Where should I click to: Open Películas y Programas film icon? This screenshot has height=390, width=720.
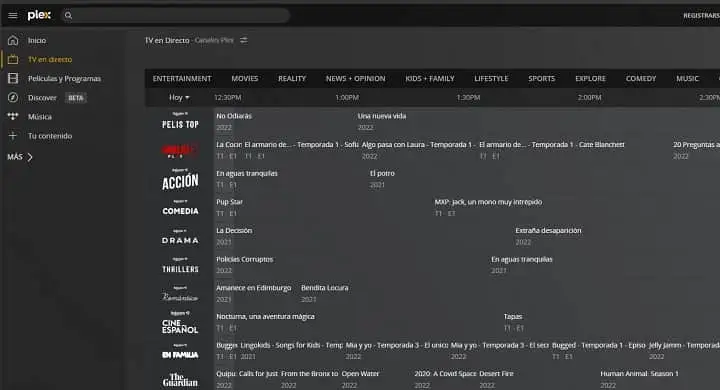(x=13, y=79)
